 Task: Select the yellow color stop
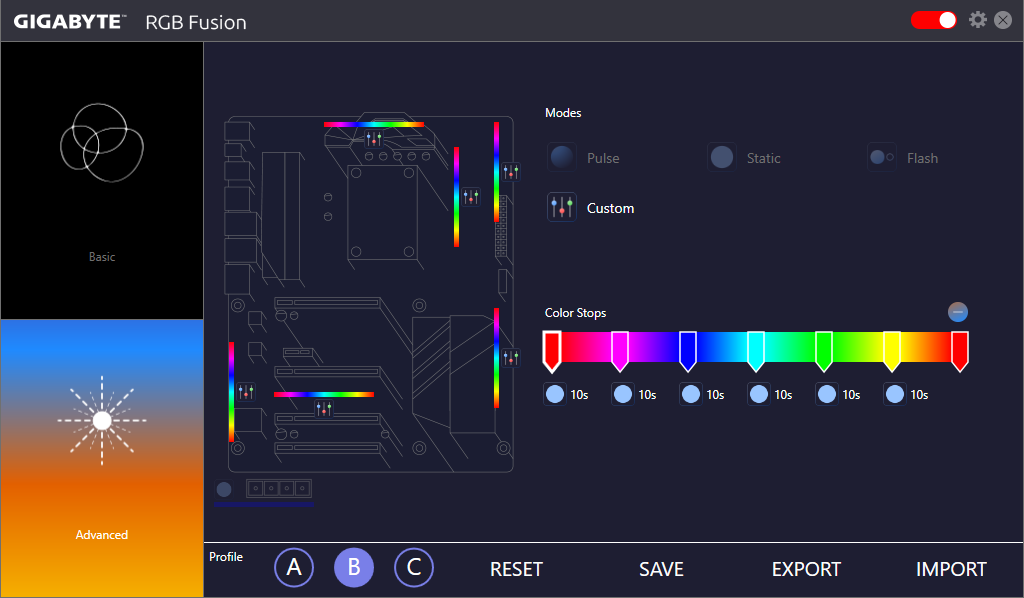tap(891, 351)
